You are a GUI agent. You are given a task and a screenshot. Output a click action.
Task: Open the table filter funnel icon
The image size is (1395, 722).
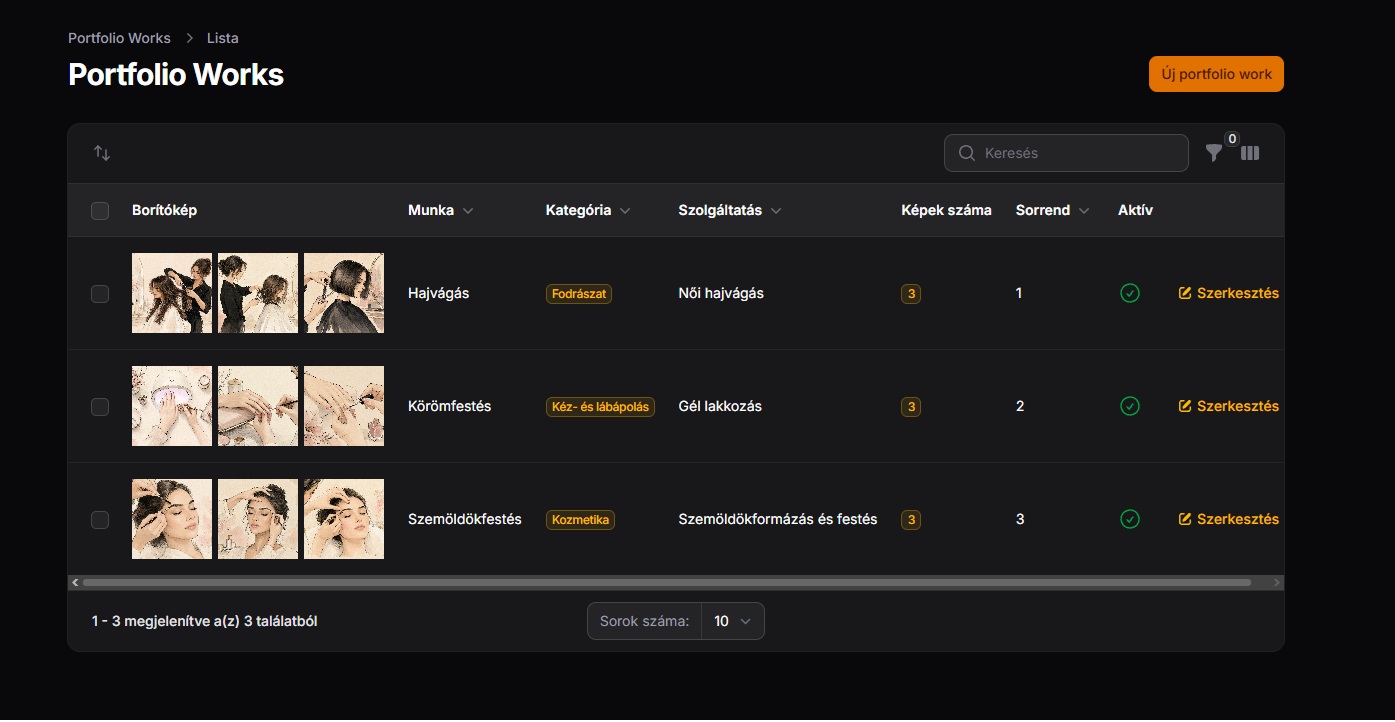pos(1213,153)
